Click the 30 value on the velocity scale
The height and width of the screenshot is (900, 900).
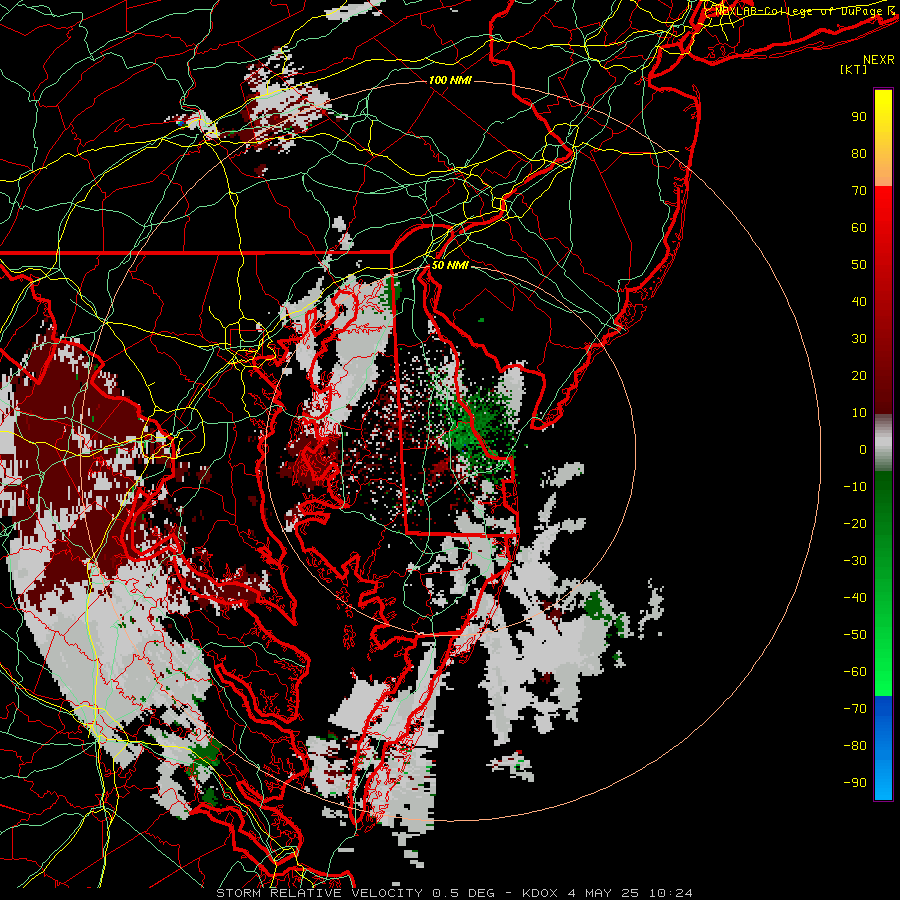pyautogui.click(x=859, y=339)
